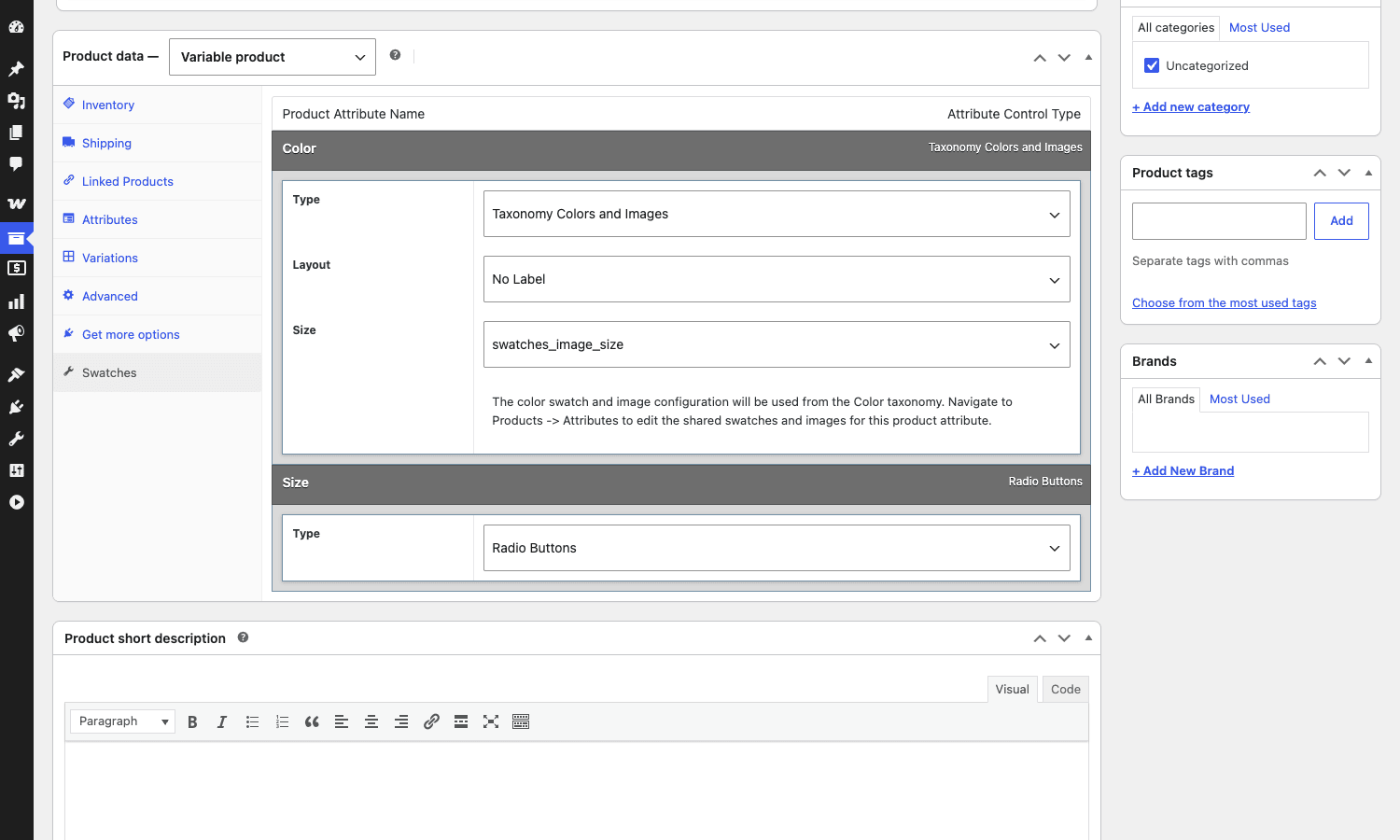Select the Swatches product data tab
The image size is (1400, 840).
pyautogui.click(x=158, y=372)
